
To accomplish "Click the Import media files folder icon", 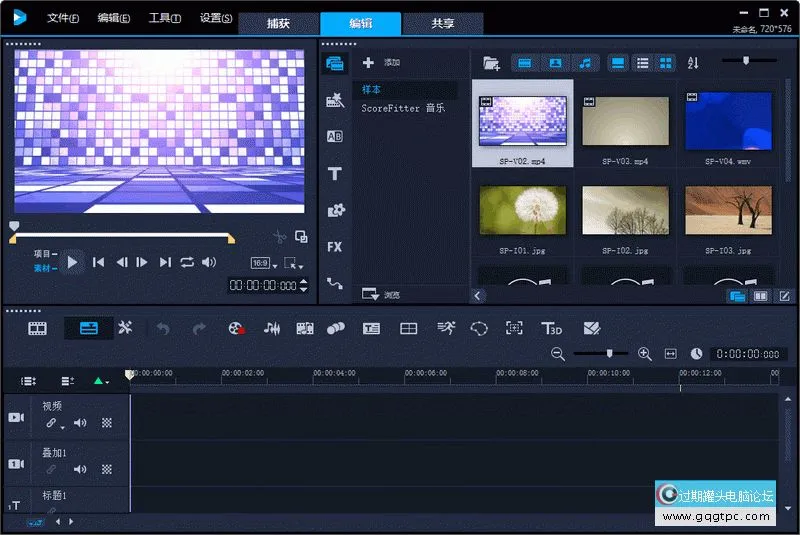I will (491, 63).
